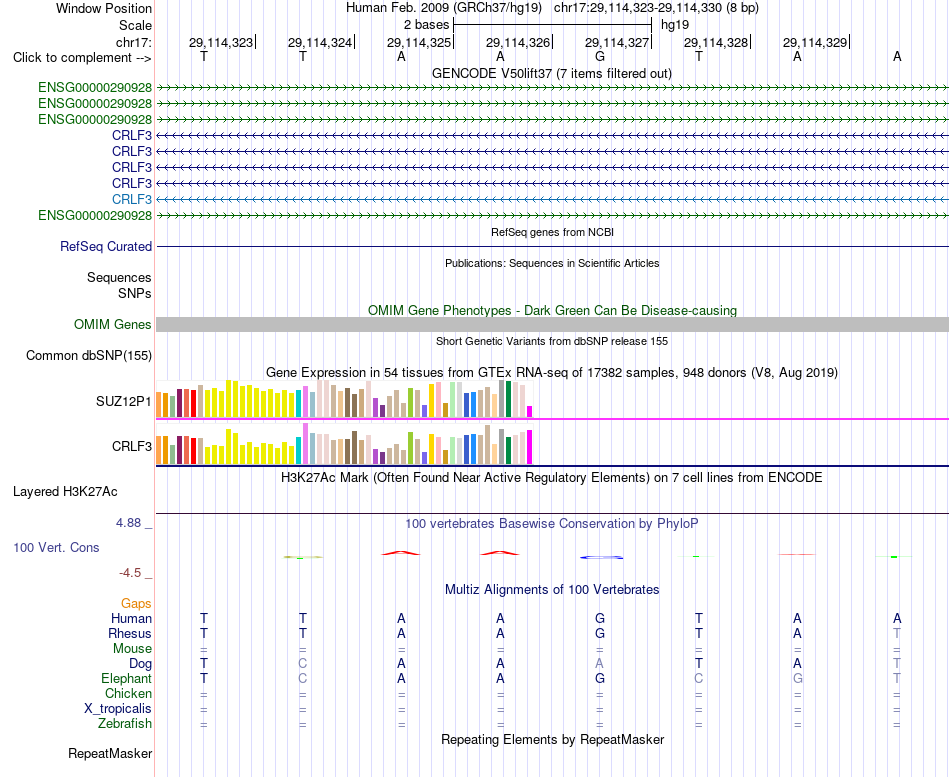Click the RepeatMasker track label

[x=110, y=753]
